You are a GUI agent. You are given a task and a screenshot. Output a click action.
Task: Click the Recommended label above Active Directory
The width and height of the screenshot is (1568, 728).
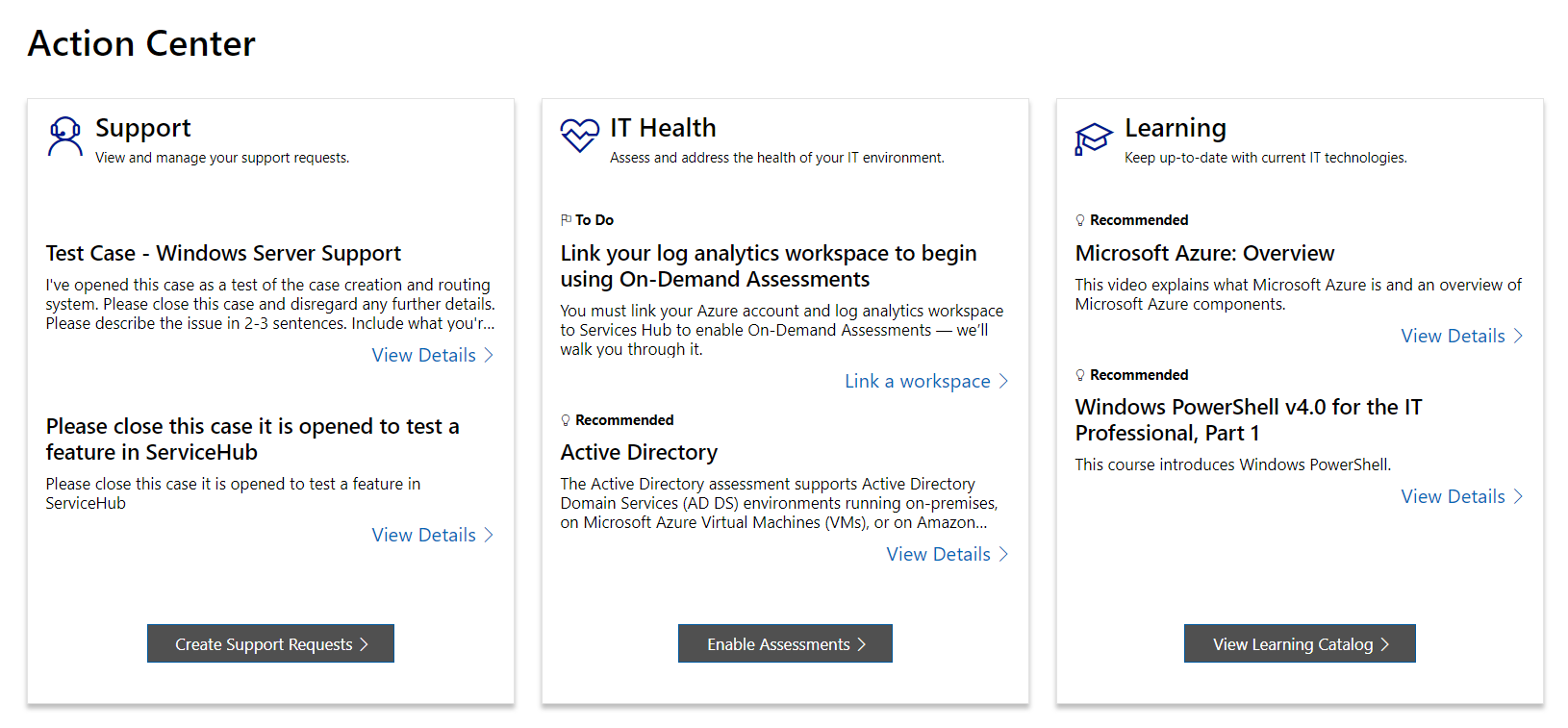point(624,420)
